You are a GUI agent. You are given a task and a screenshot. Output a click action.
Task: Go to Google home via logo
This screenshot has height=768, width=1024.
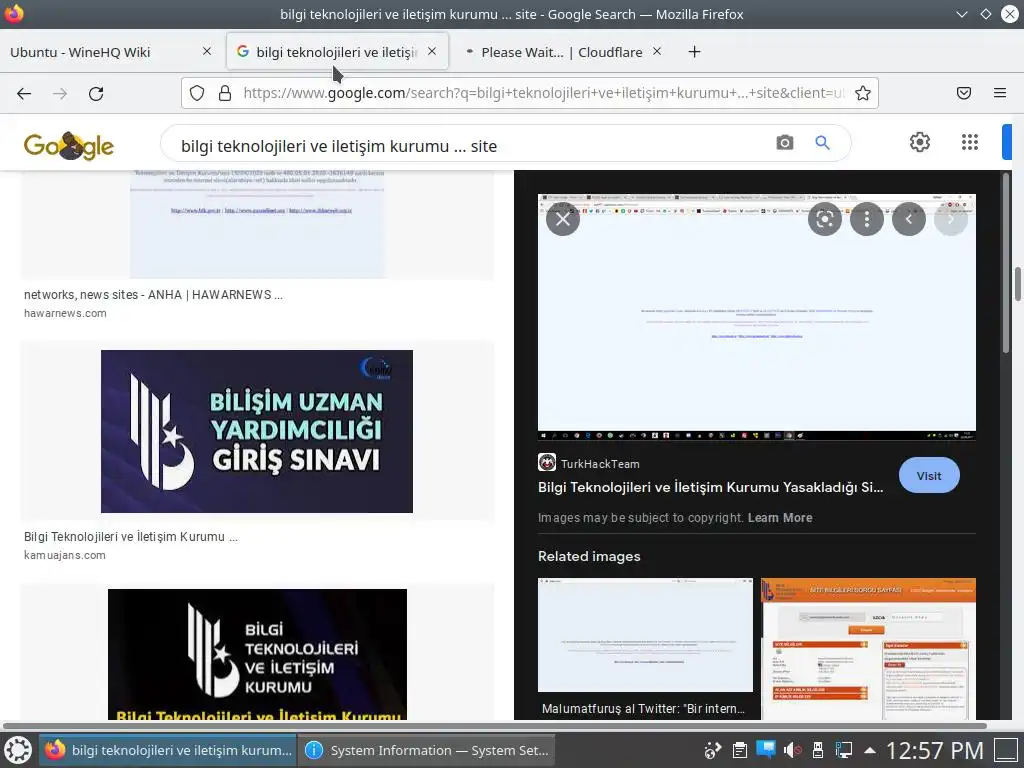69,145
